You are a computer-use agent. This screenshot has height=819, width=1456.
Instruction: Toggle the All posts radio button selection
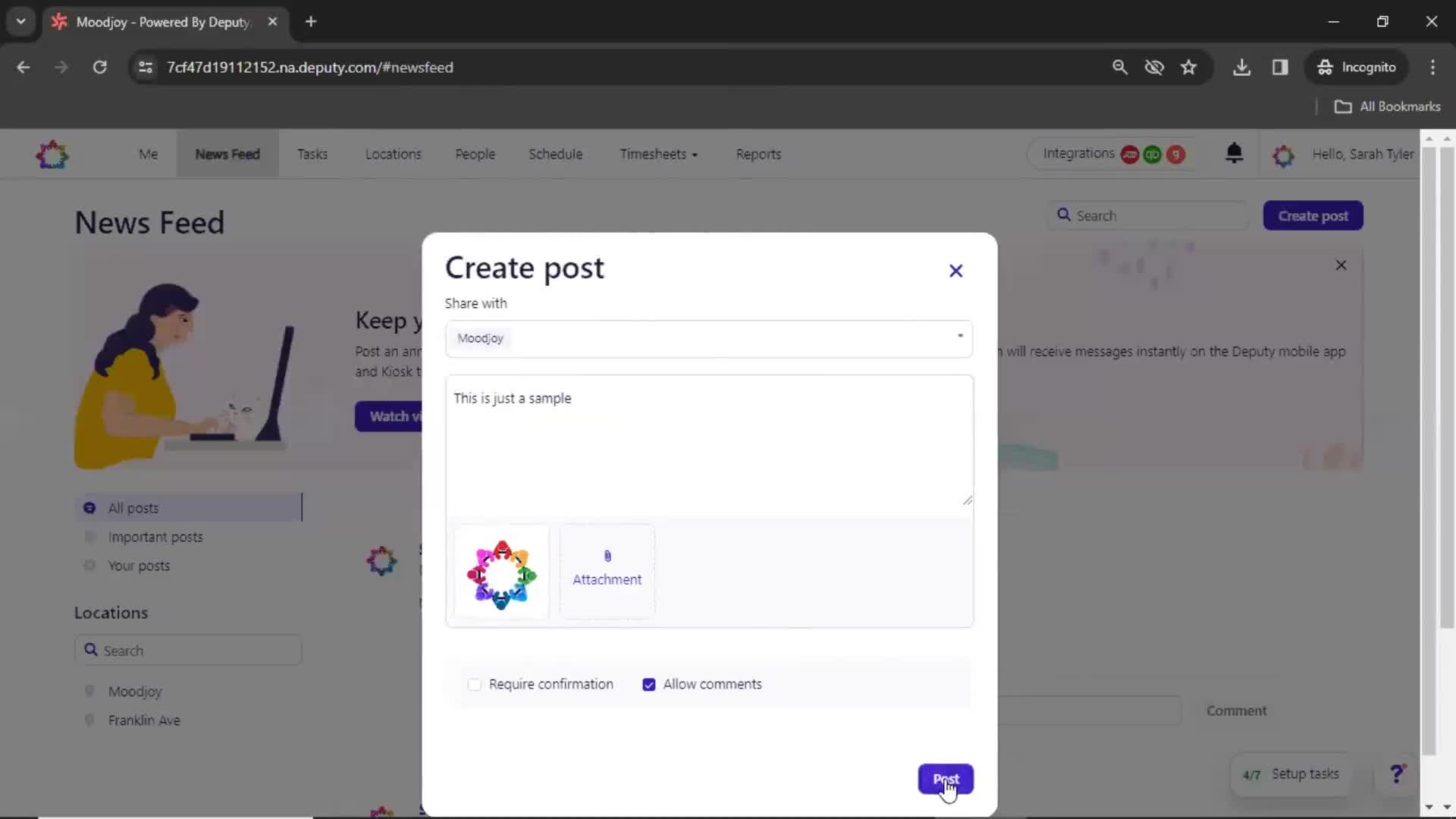tap(89, 508)
